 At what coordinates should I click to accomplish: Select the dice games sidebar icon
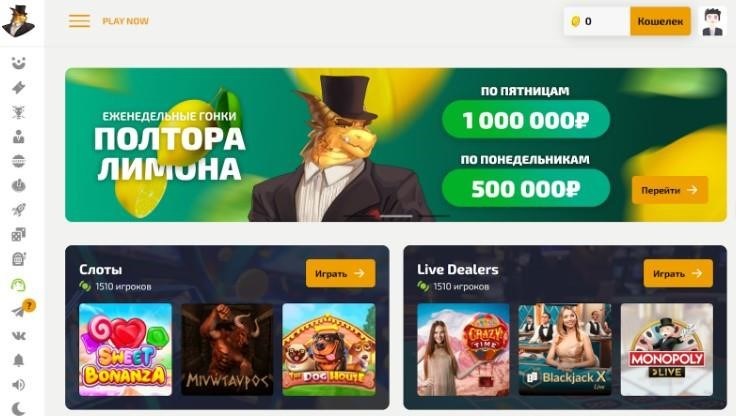pos(18,234)
